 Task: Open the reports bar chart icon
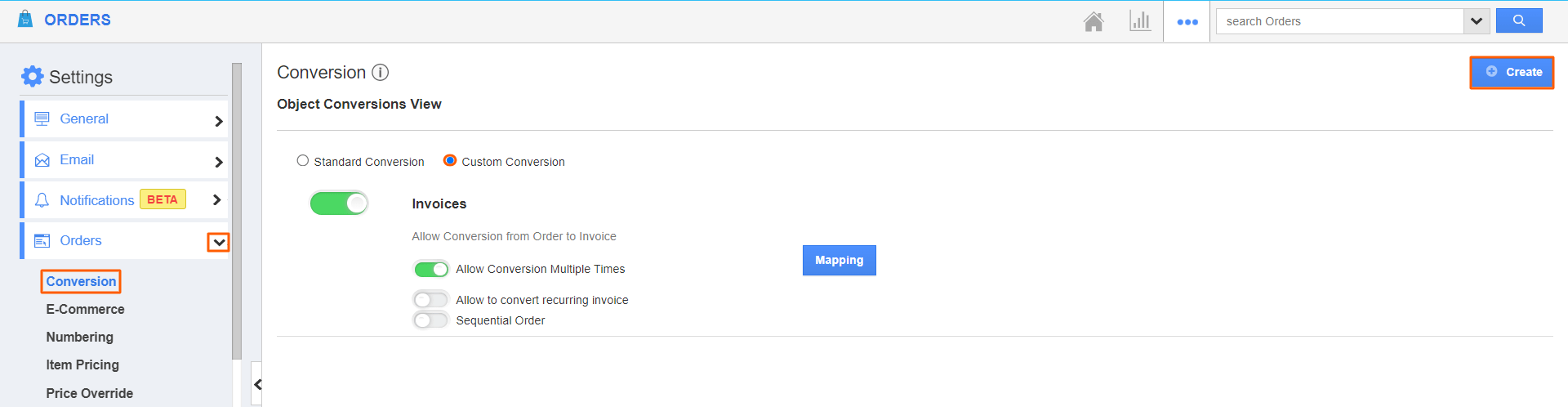coord(1140,21)
